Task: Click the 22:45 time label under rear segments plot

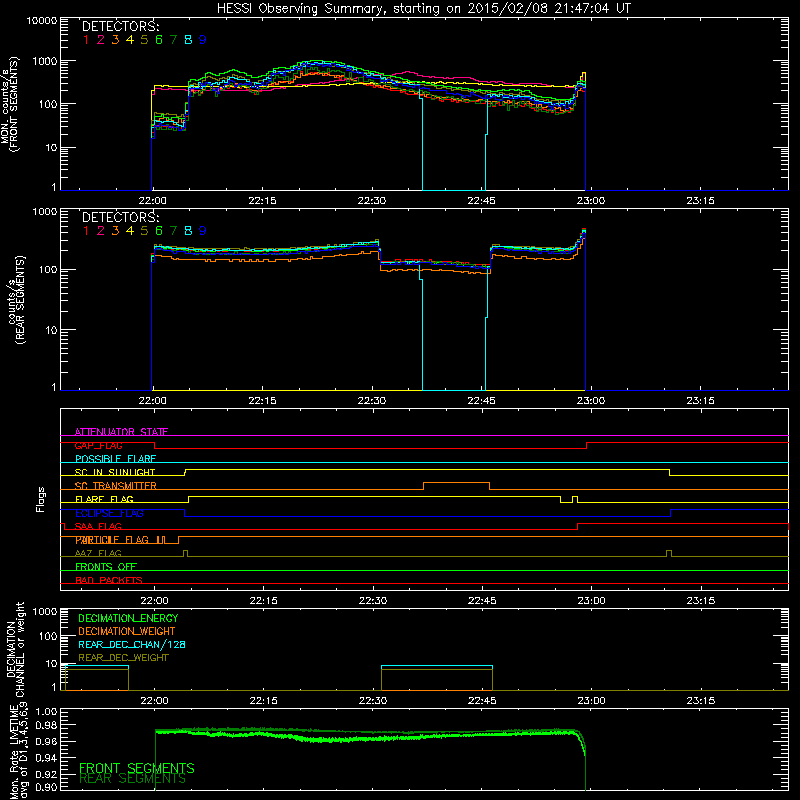Action: 481,401
